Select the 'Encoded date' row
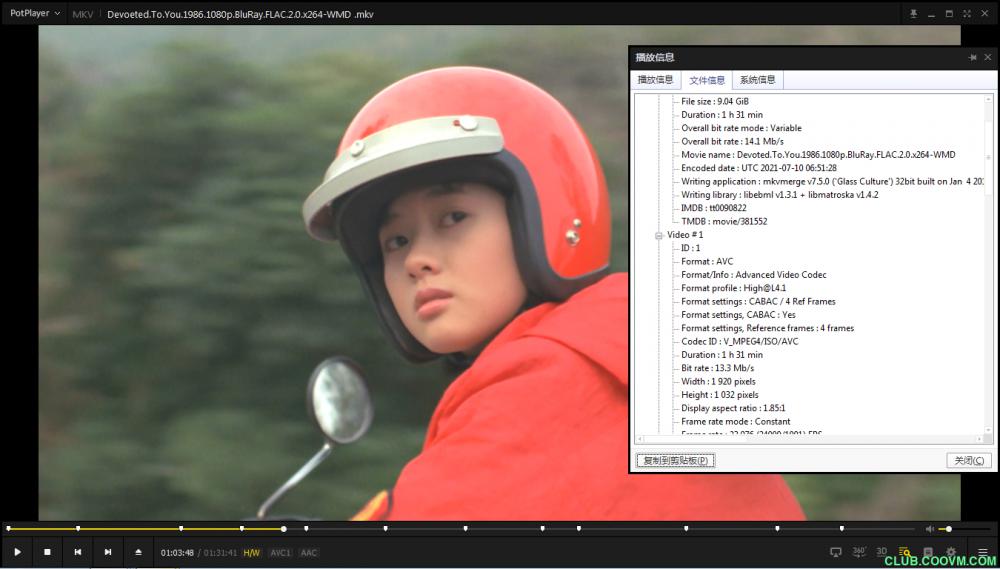The width and height of the screenshot is (1000, 569). pos(759,168)
